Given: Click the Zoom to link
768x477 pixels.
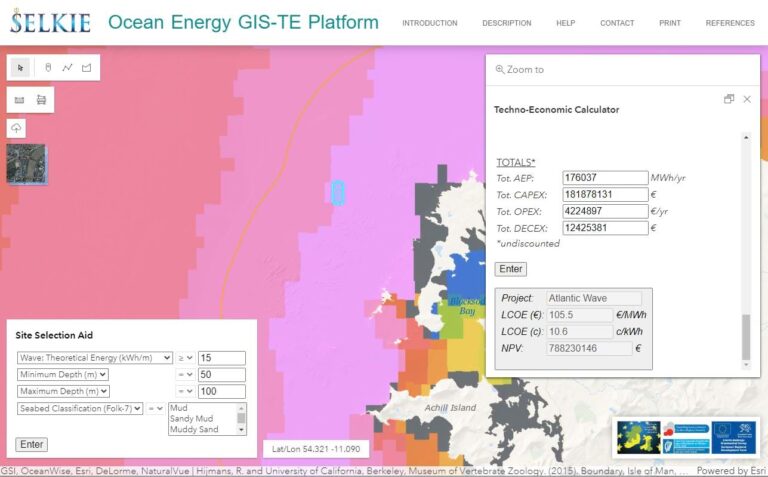Looking at the screenshot, I should pos(525,70).
